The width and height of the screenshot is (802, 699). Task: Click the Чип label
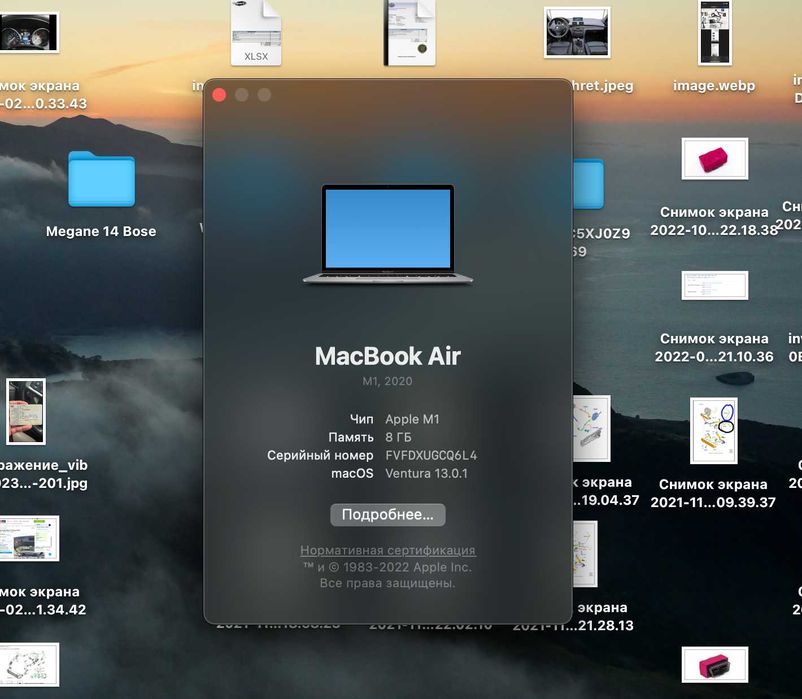click(x=362, y=419)
